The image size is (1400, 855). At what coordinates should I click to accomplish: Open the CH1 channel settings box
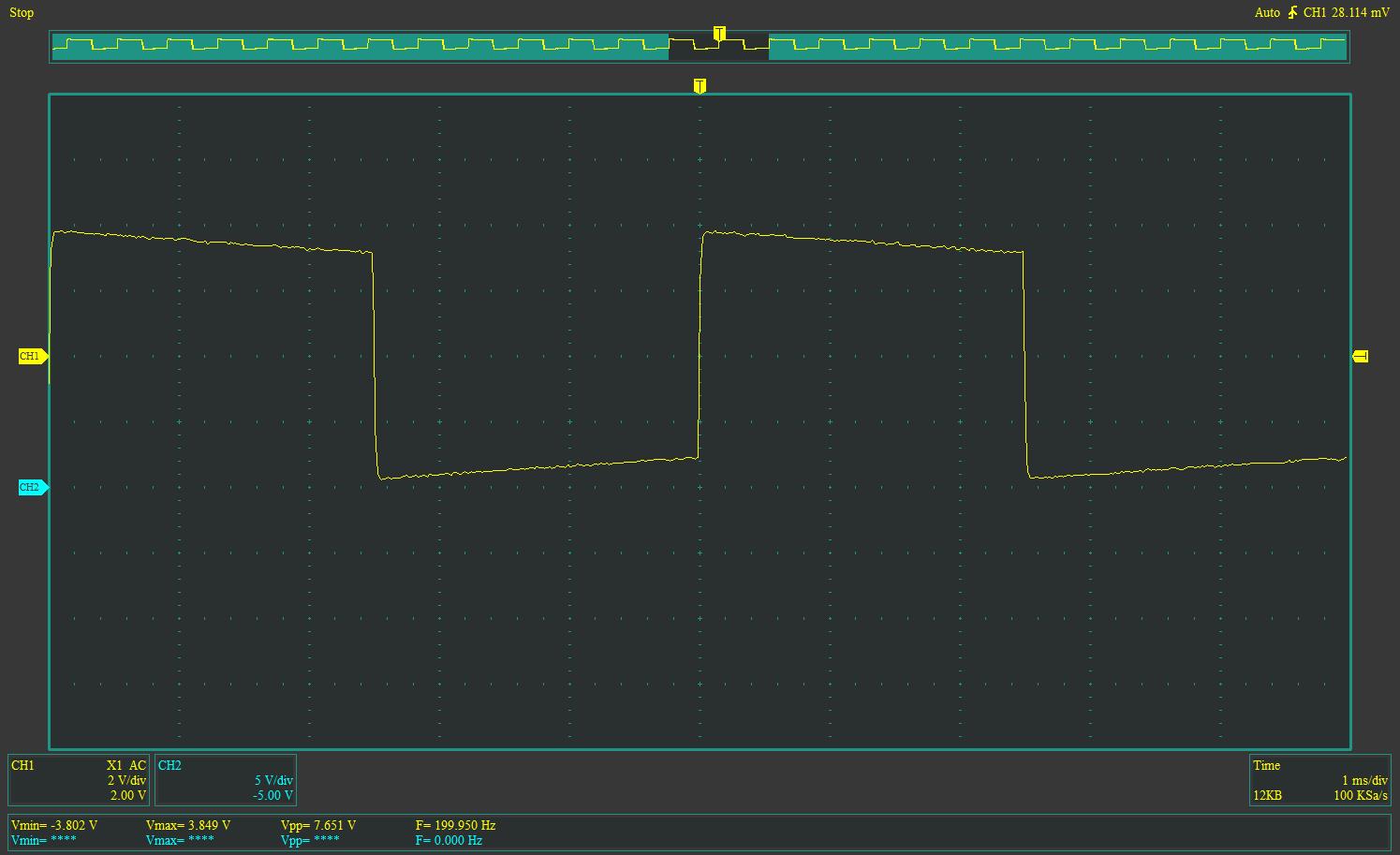[x=79, y=780]
